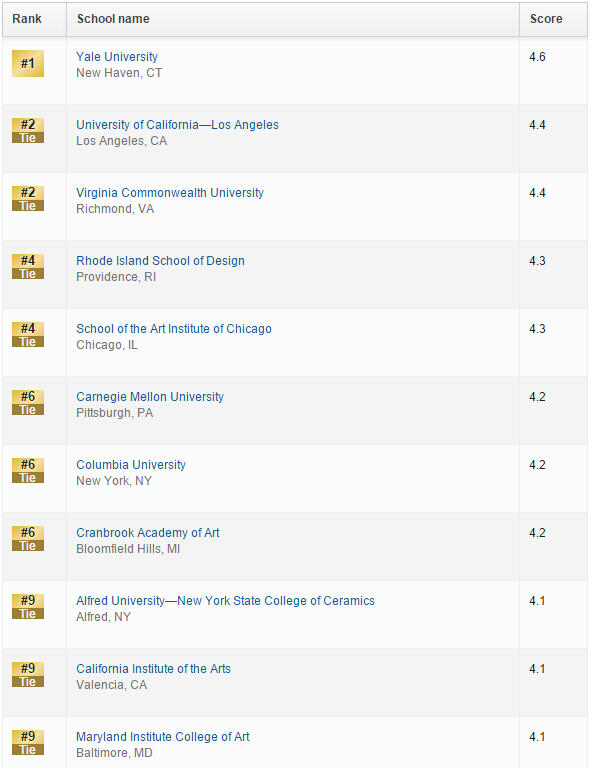Open the Carnegie Mellon University link
Screen dimensions: 594x768
click(150, 397)
